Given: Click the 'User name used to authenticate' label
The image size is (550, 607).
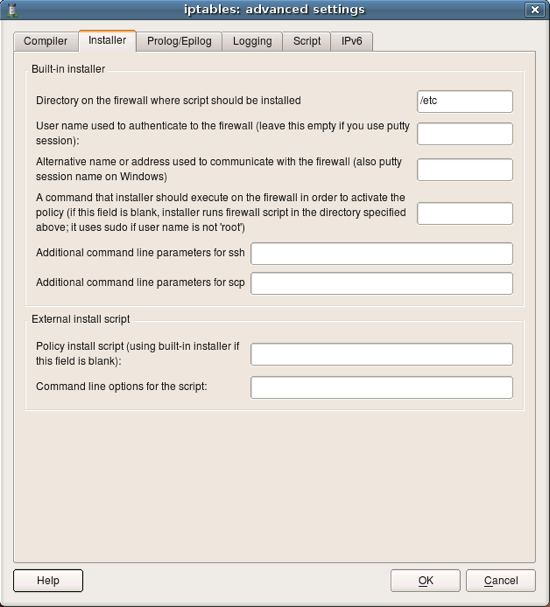Looking at the screenshot, I should (223, 133).
